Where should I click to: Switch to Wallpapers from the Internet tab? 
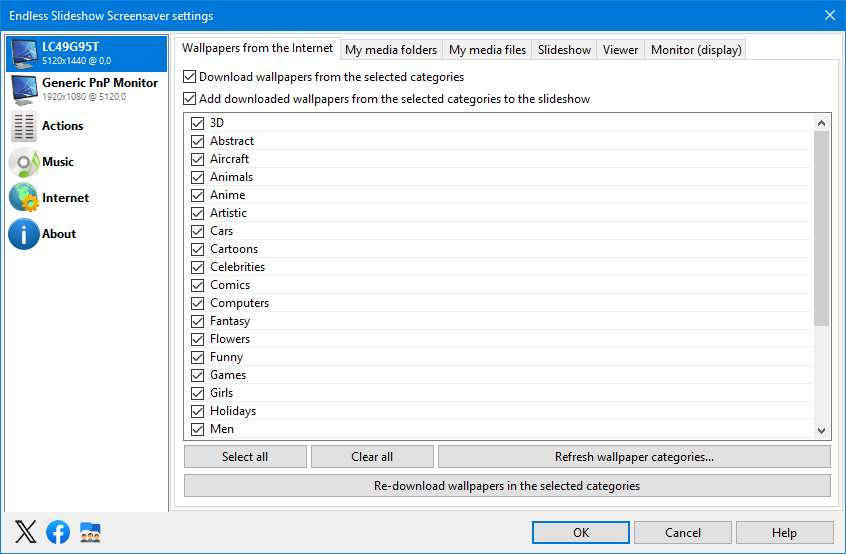point(257,48)
